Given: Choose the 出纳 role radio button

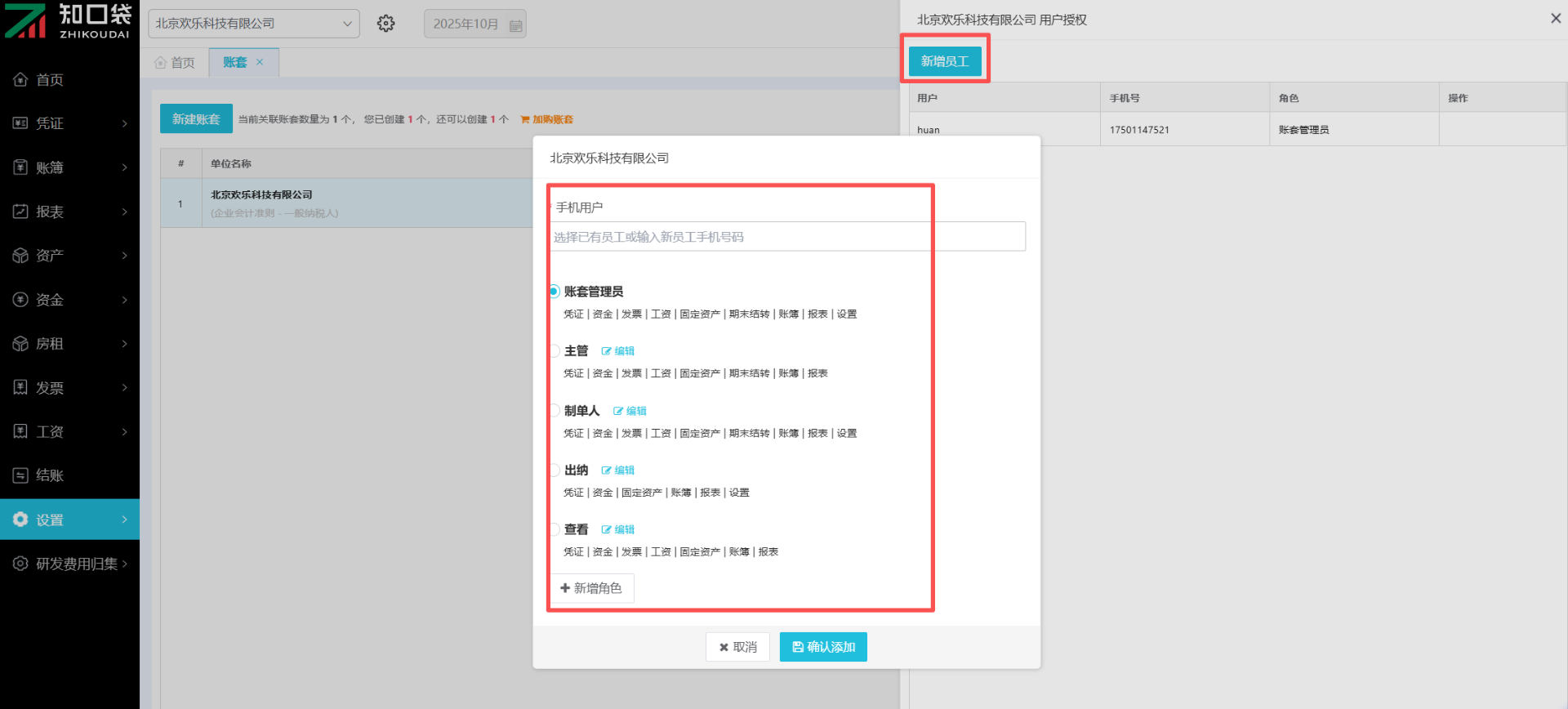Looking at the screenshot, I should 555,470.
